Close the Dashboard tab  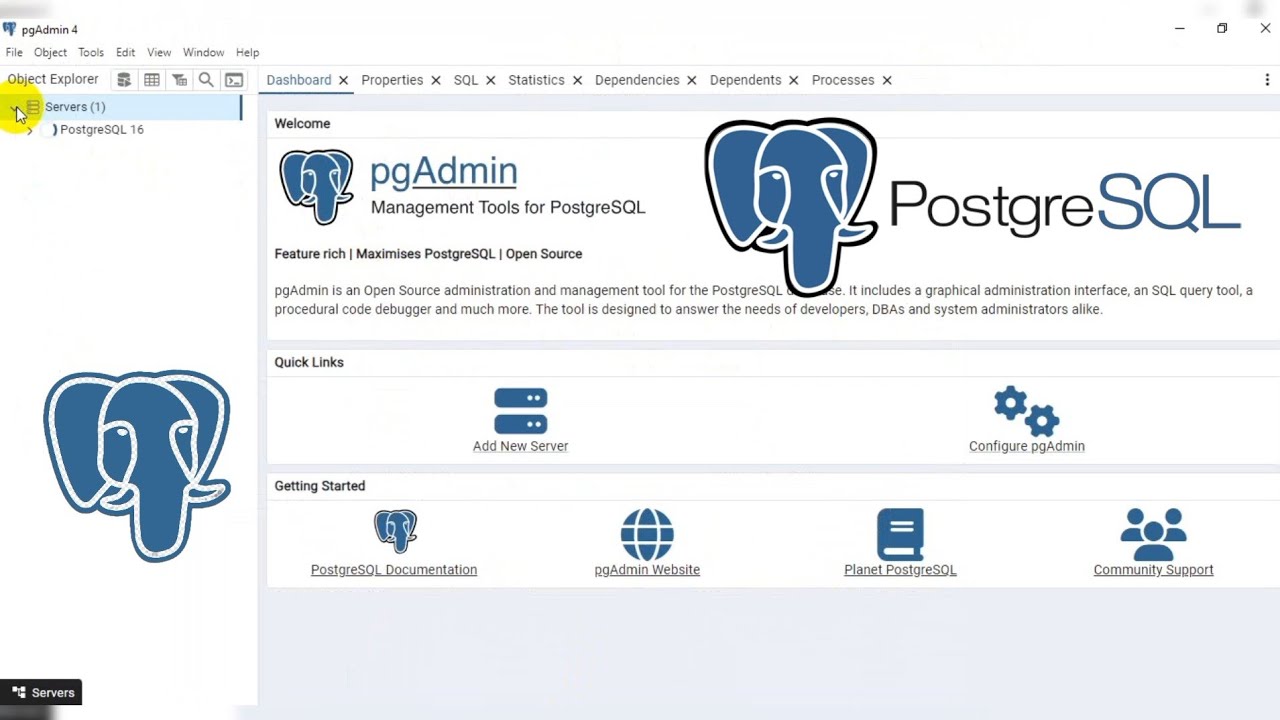343,80
